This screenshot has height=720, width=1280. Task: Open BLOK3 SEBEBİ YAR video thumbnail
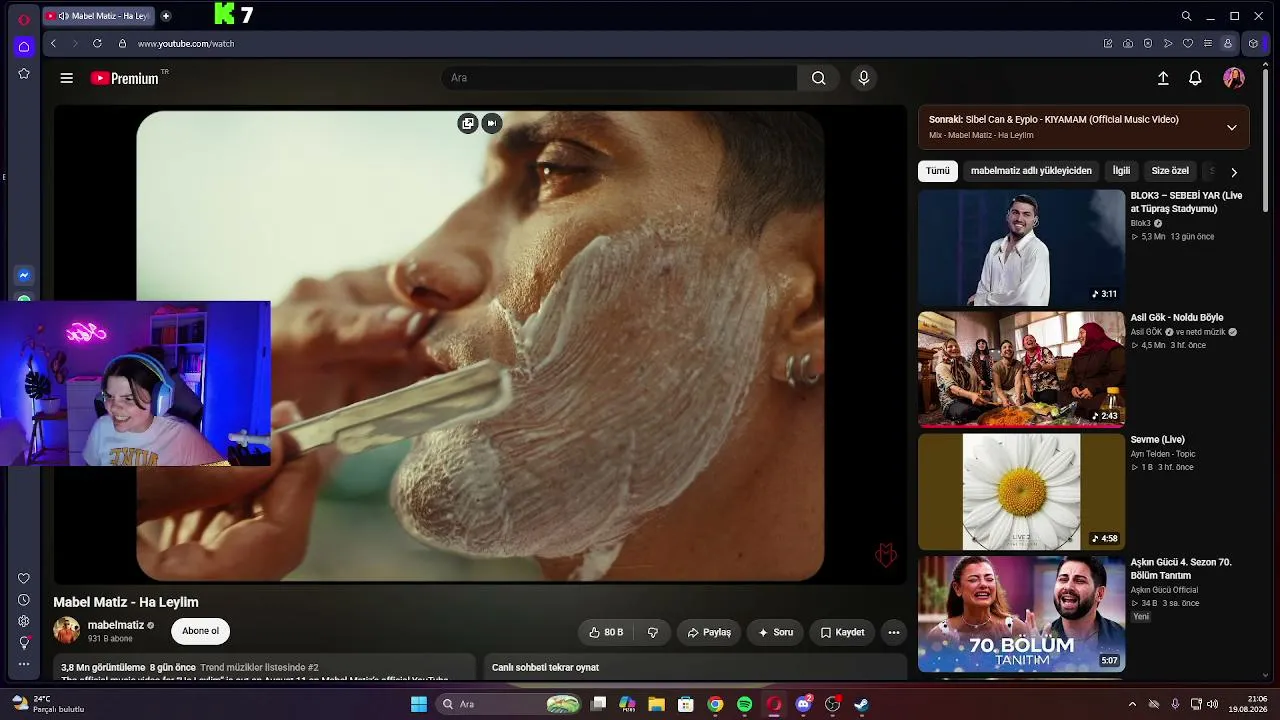1021,248
